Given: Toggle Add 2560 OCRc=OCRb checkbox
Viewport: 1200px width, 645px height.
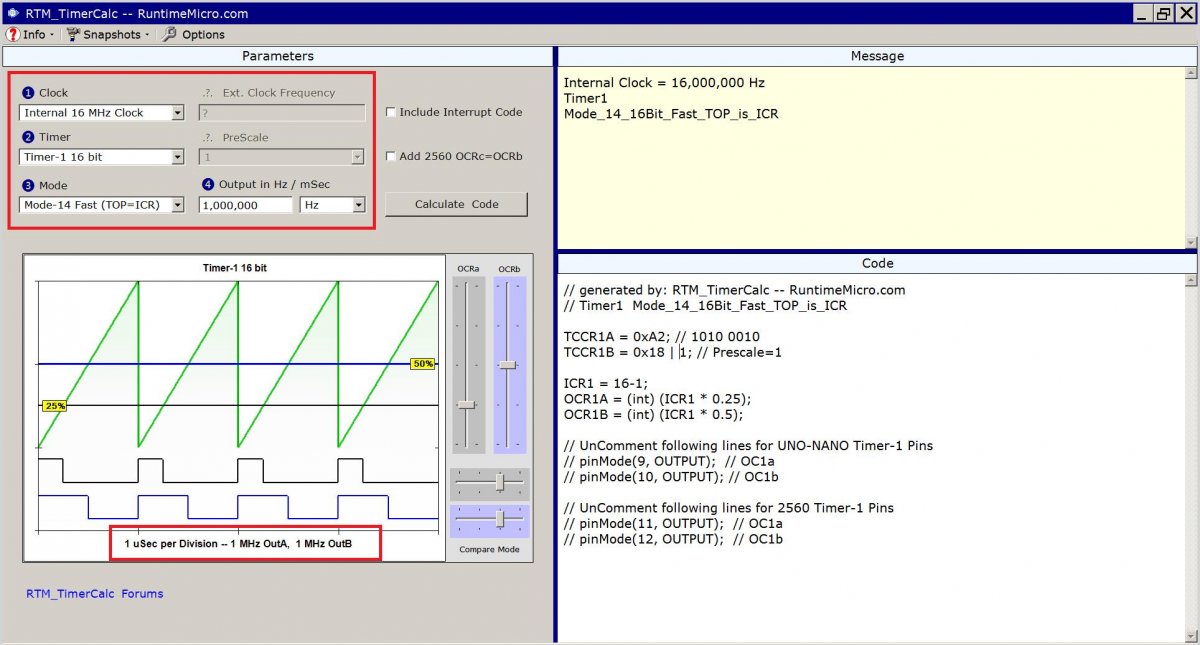Looking at the screenshot, I should pyautogui.click(x=391, y=156).
